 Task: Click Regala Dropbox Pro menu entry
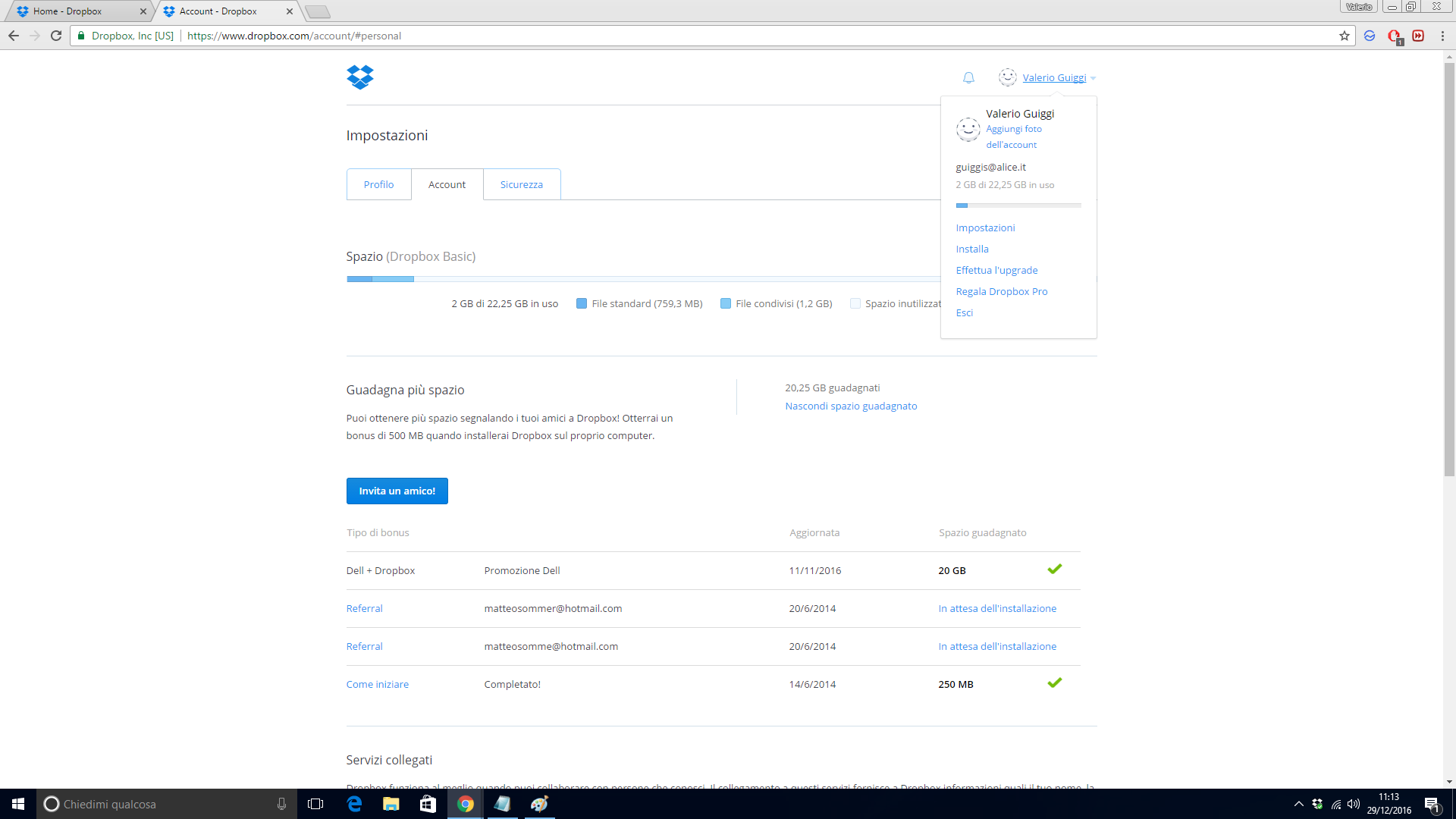1001,291
